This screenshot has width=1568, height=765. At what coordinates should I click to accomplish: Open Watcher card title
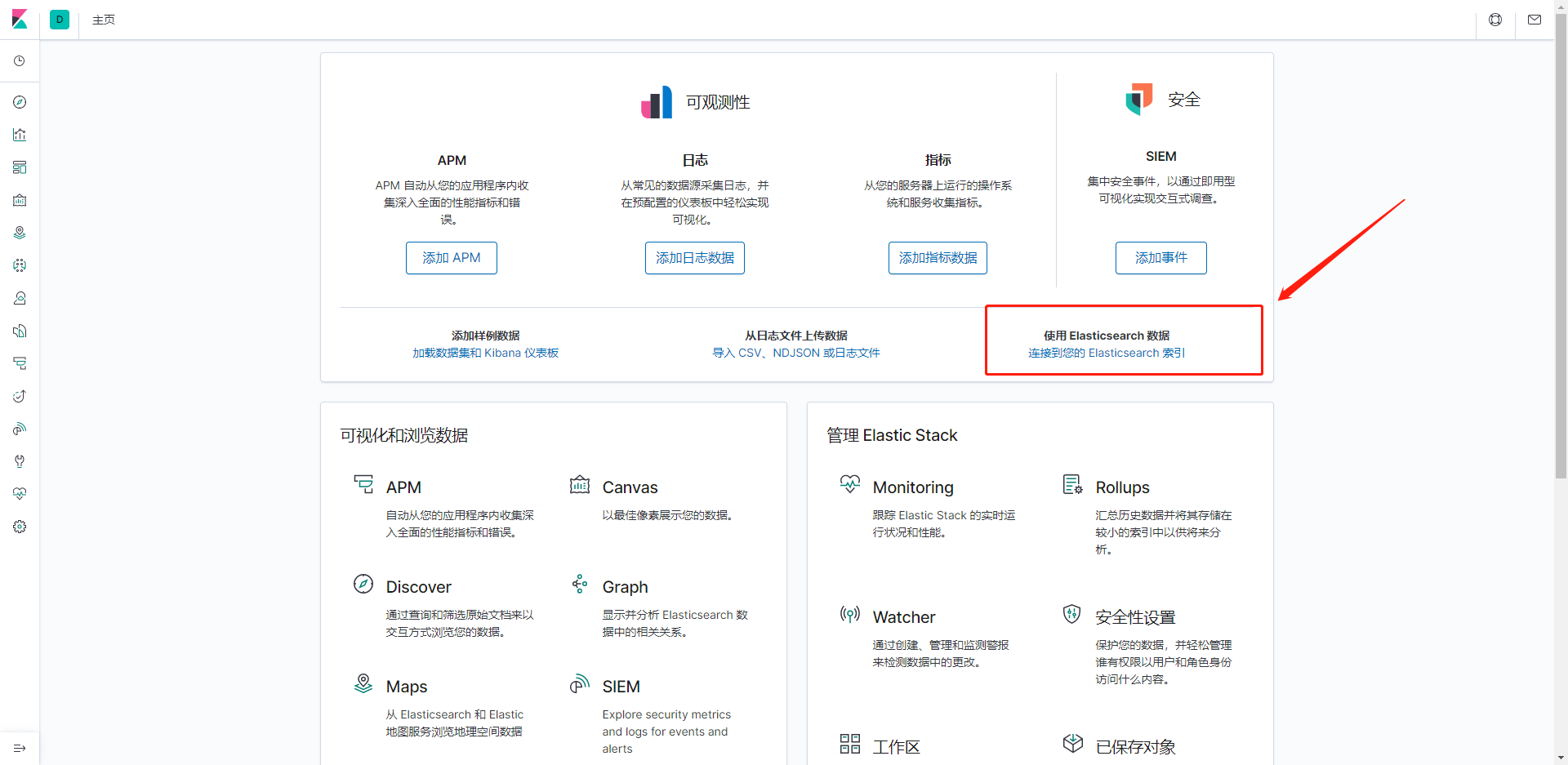tap(904, 617)
